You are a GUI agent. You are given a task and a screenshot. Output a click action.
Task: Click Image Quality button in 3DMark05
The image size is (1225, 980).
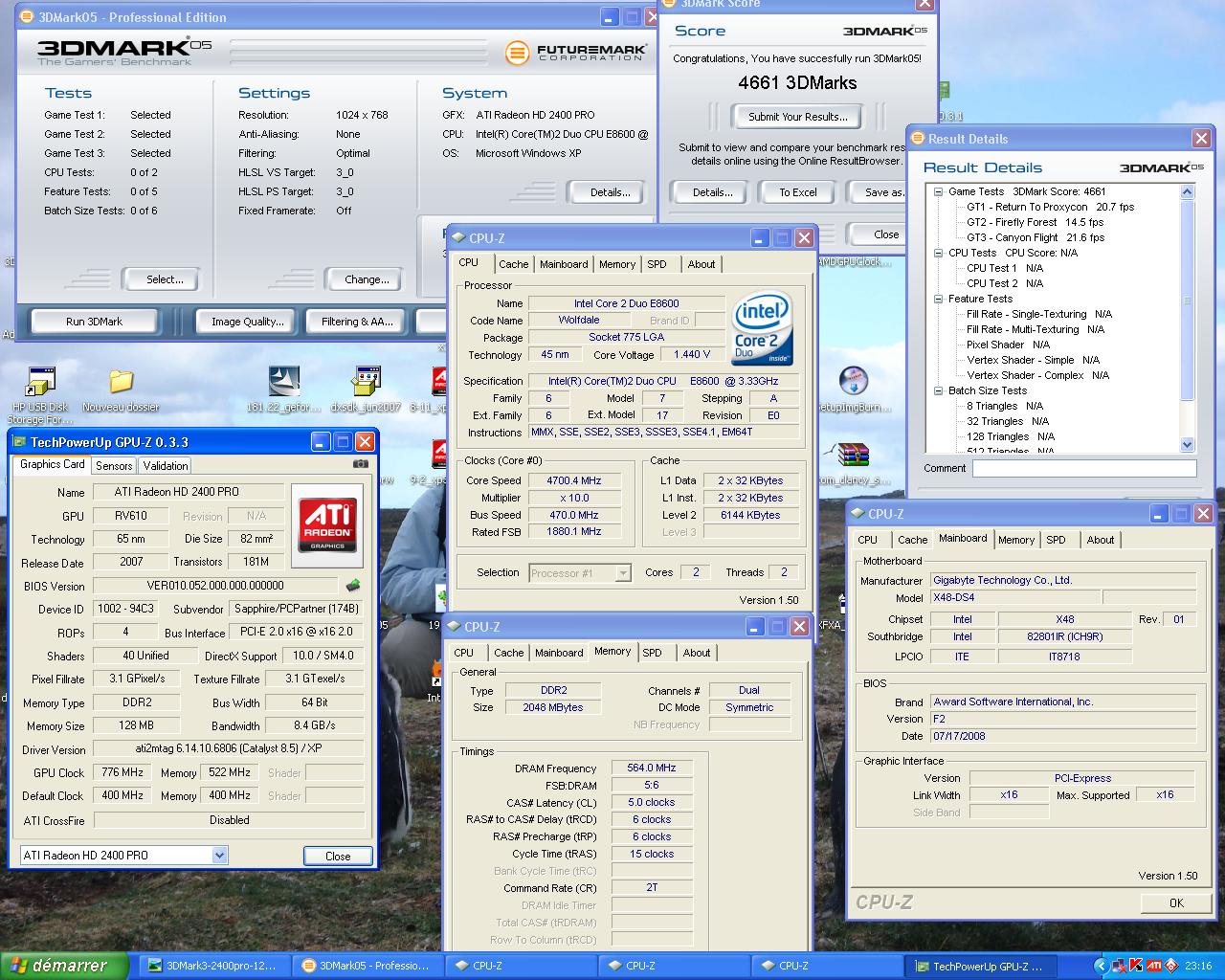coord(248,322)
